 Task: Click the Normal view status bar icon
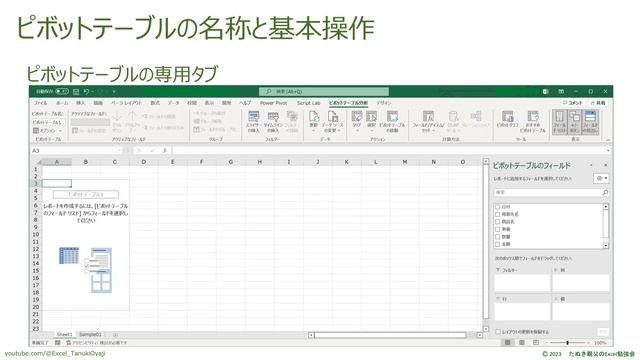click(507, 342)
